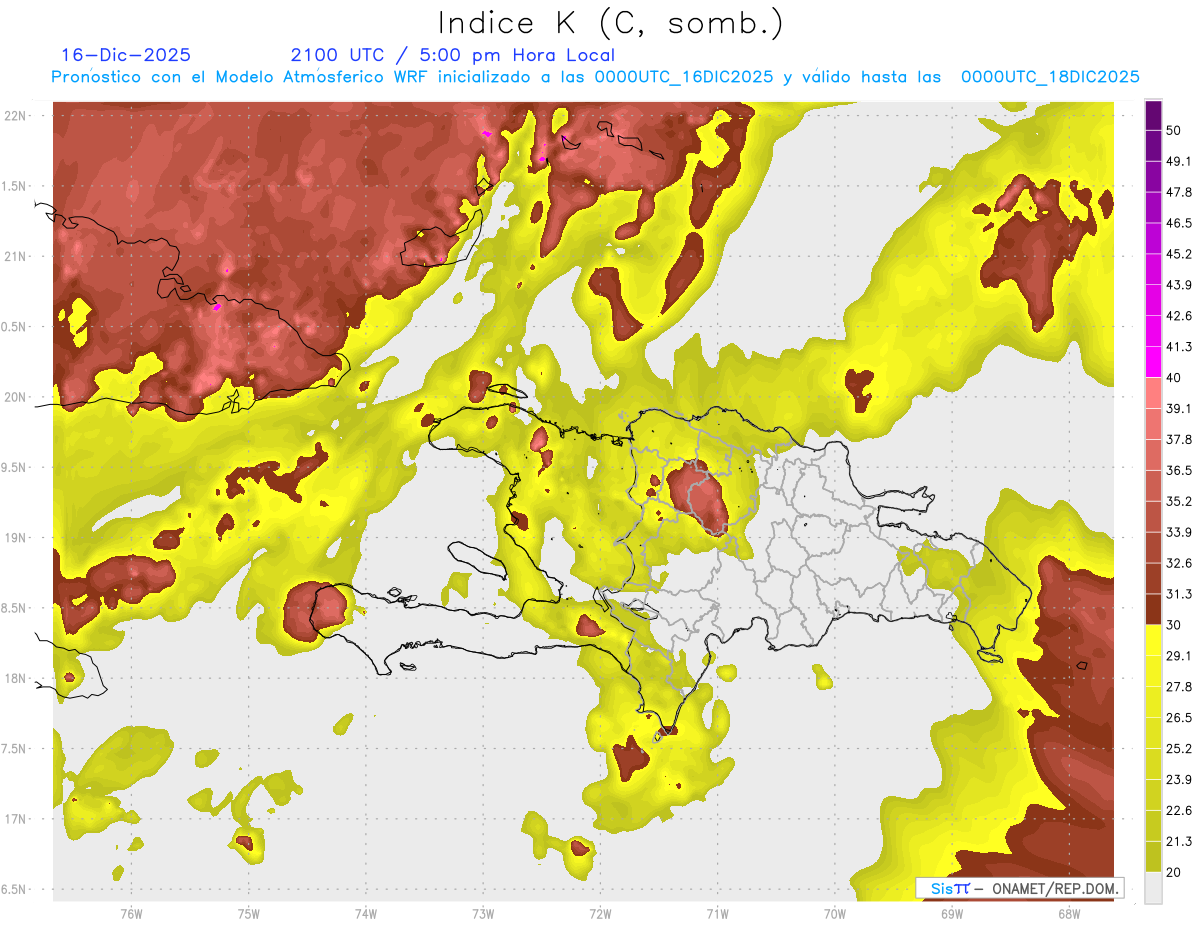The width and height of the screenshot is (1200, 927).
Task: Click the latitude label '21N'
Action: coord(15,256)
